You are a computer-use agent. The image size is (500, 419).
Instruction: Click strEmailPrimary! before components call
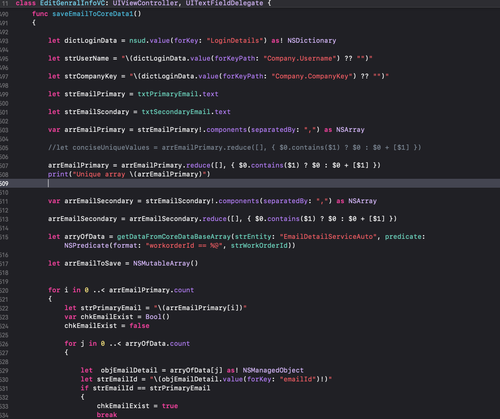[x=170, y=130]
